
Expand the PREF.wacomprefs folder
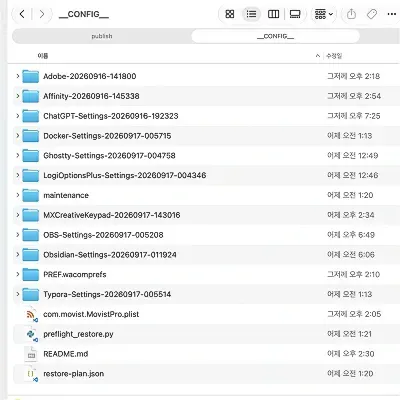[18, 274]
